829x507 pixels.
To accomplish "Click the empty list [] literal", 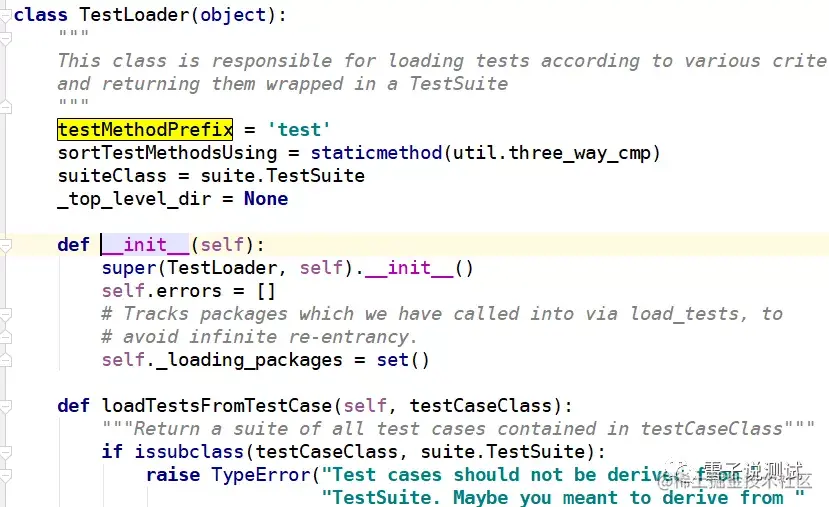I will point(266,291).
